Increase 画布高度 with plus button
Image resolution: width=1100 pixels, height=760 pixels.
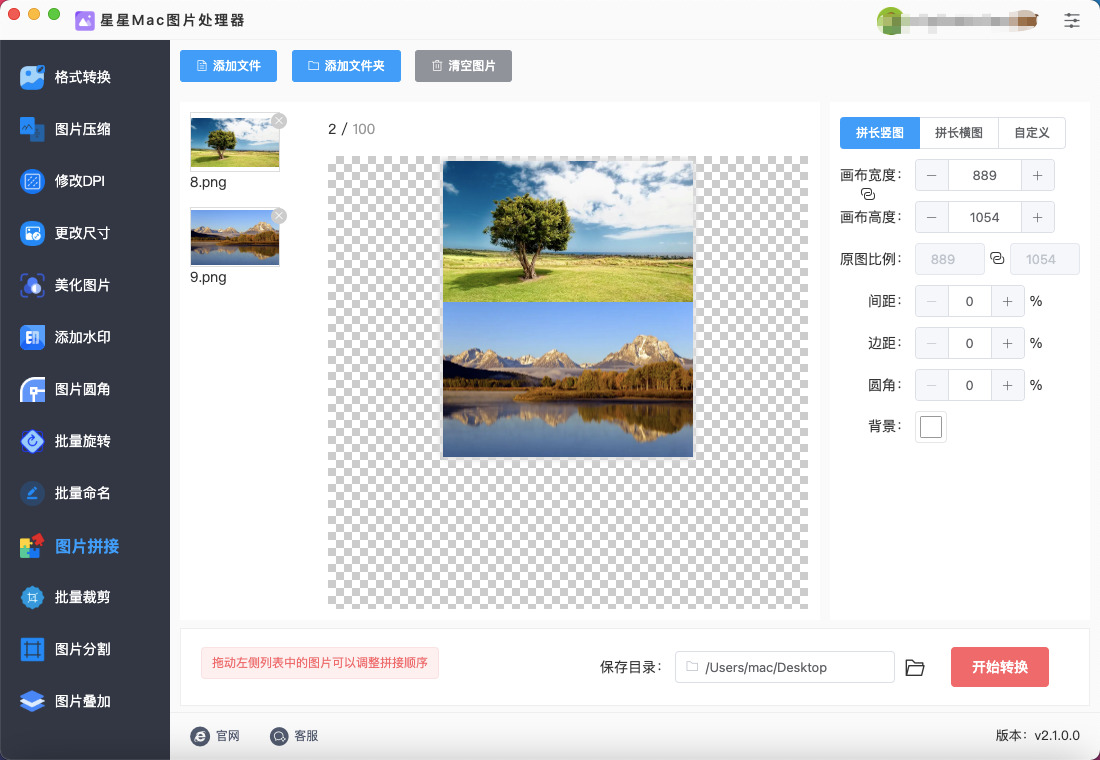(x=1038, y=218)
